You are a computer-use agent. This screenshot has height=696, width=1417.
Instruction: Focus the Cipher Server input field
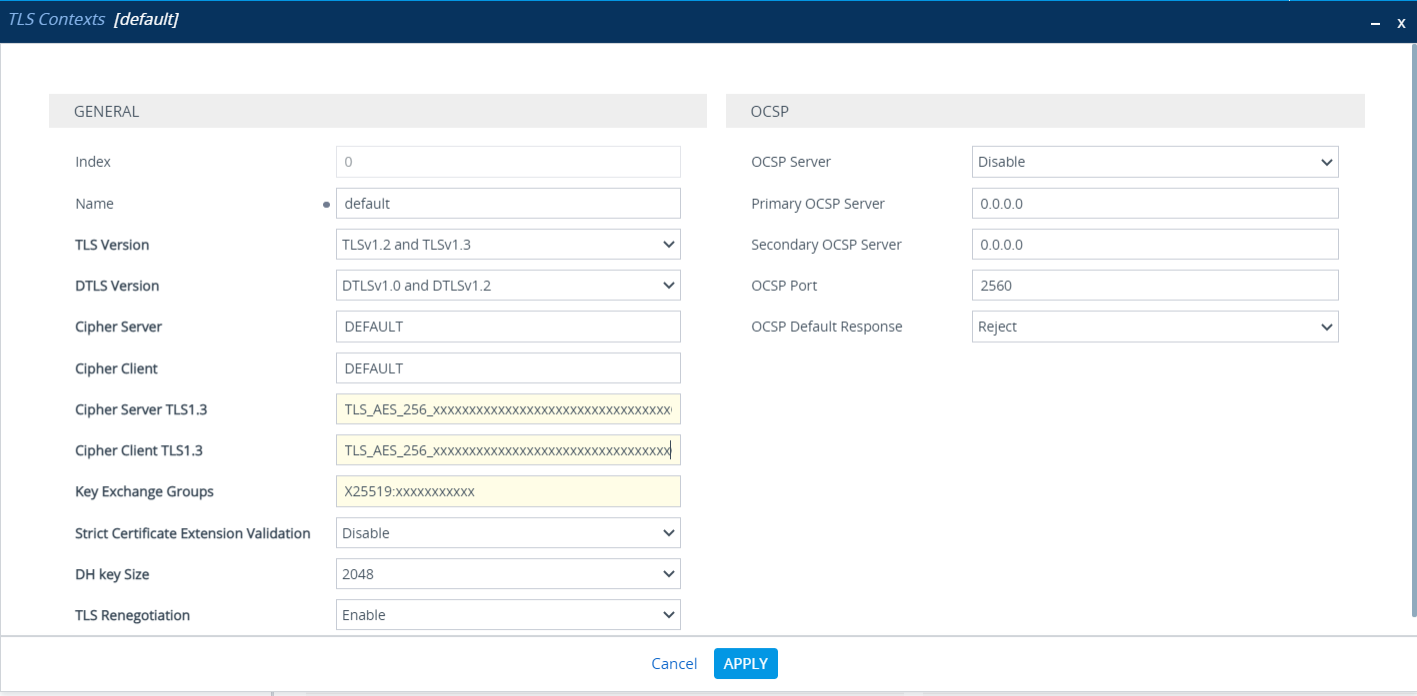pos(508,327)
